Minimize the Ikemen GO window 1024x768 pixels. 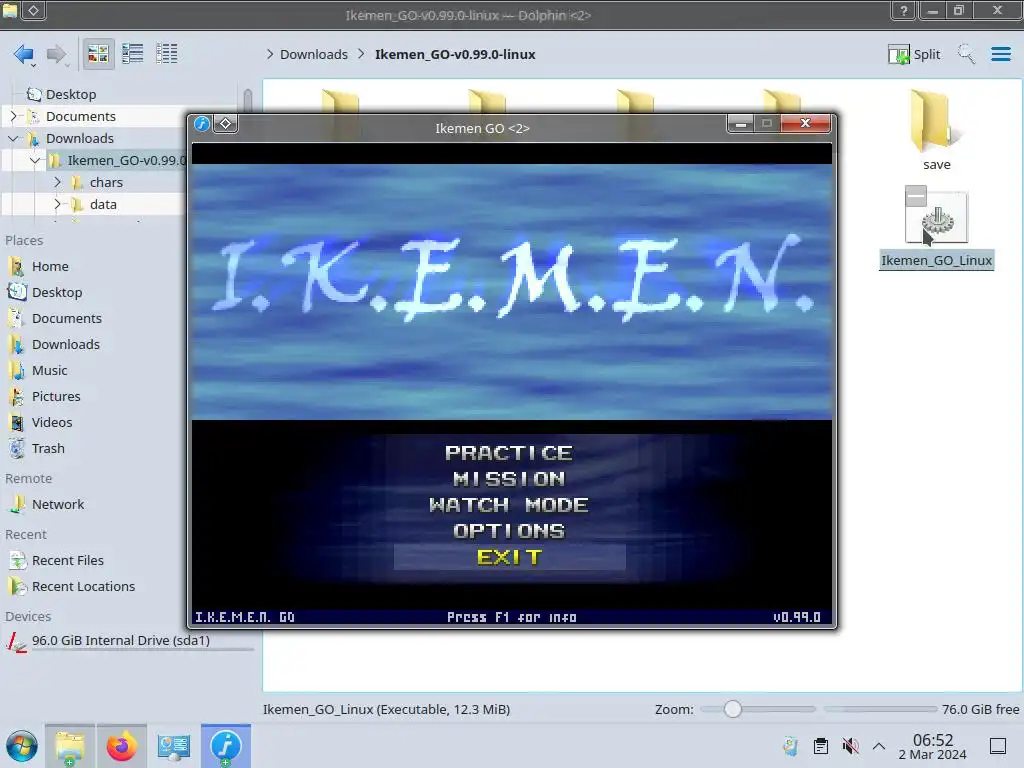coord(740,123)
